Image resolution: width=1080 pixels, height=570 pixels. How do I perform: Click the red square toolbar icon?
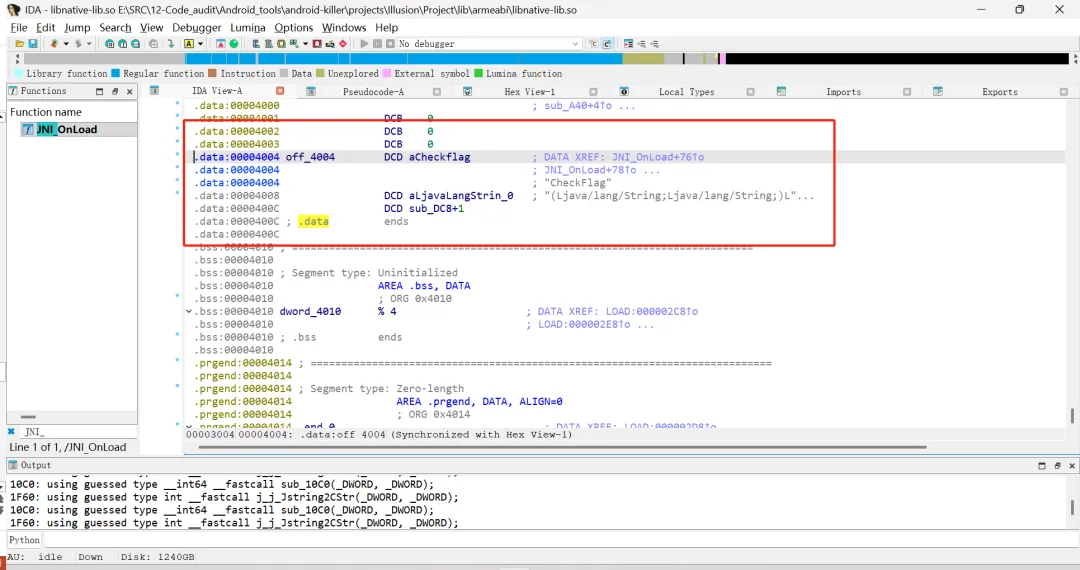click(x=317, y=44)
